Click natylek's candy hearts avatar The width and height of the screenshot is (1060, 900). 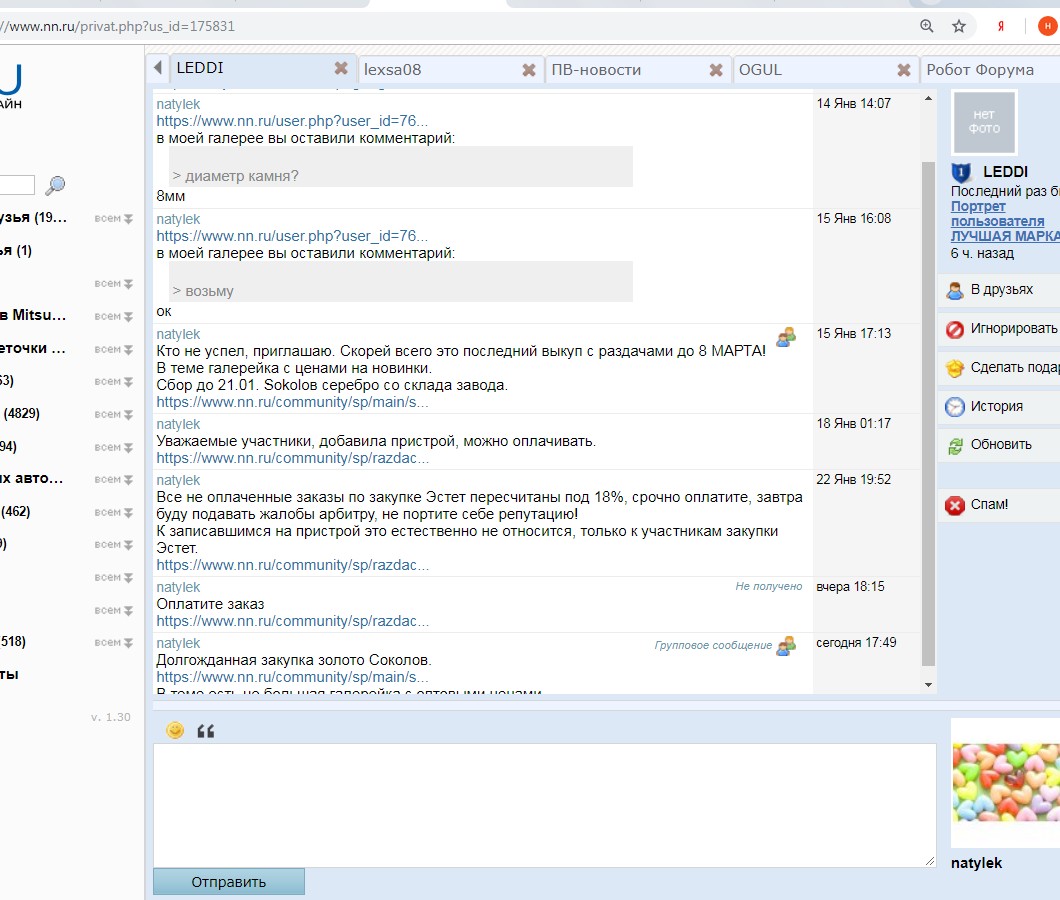click(1005, 782)
